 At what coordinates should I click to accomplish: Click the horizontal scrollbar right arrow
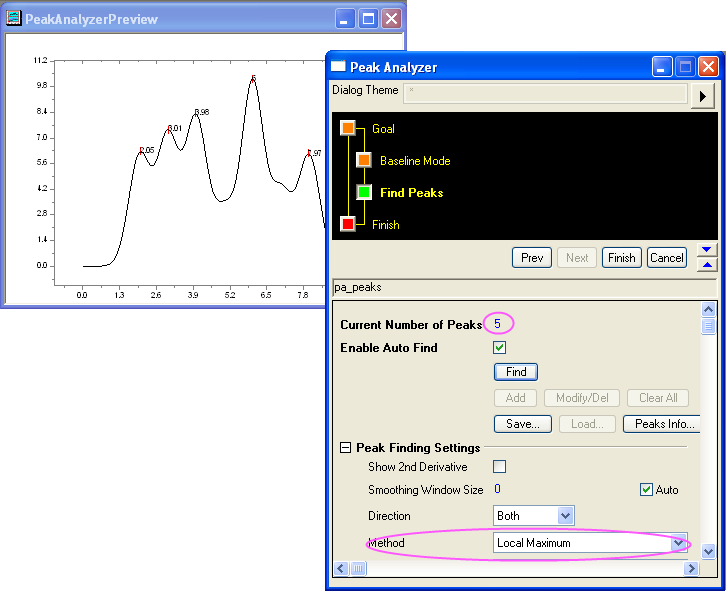tap(691, 569)
